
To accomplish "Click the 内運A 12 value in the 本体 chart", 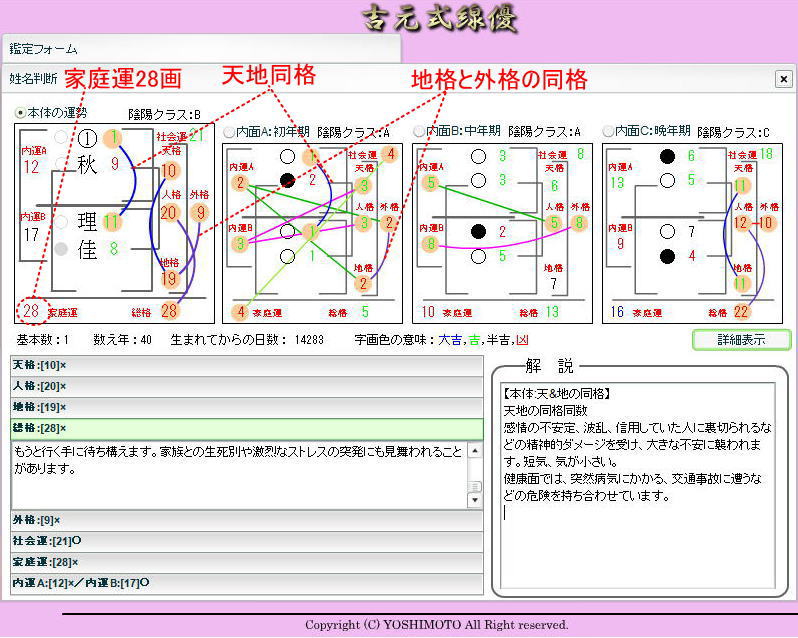I will coord(31,167).
